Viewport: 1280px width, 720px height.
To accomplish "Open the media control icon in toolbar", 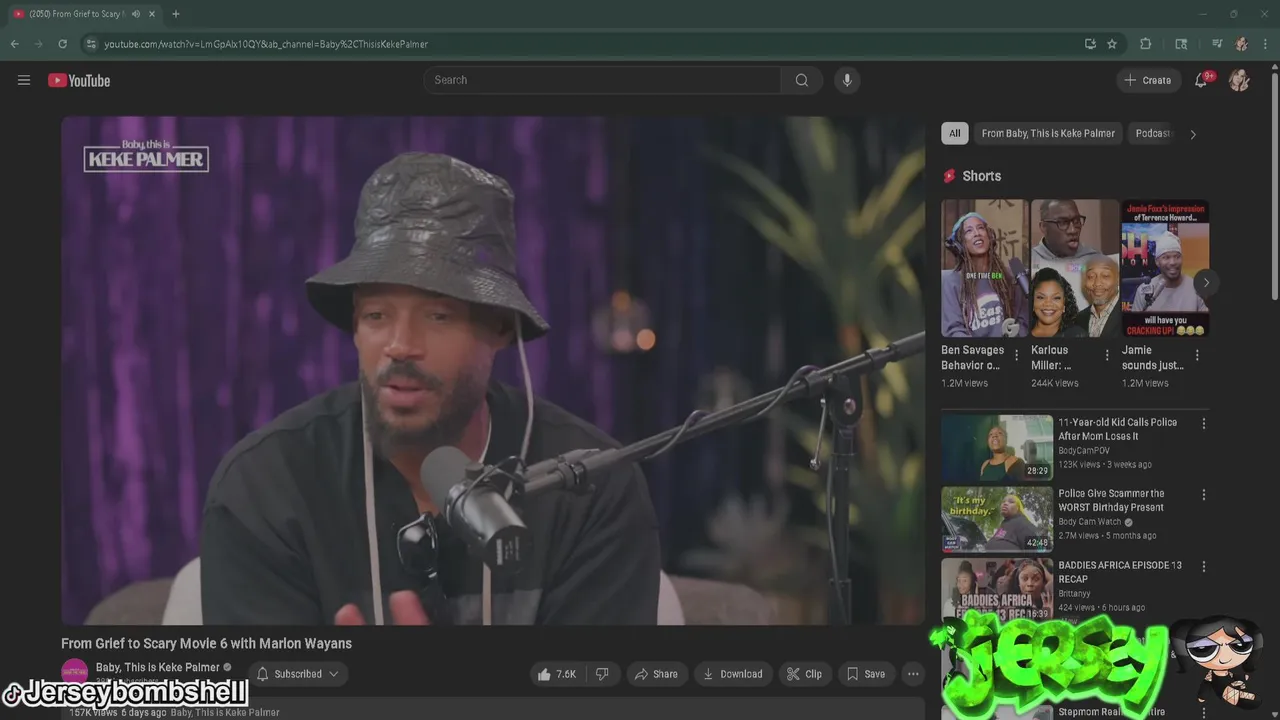I will (x=1217, y=44).
